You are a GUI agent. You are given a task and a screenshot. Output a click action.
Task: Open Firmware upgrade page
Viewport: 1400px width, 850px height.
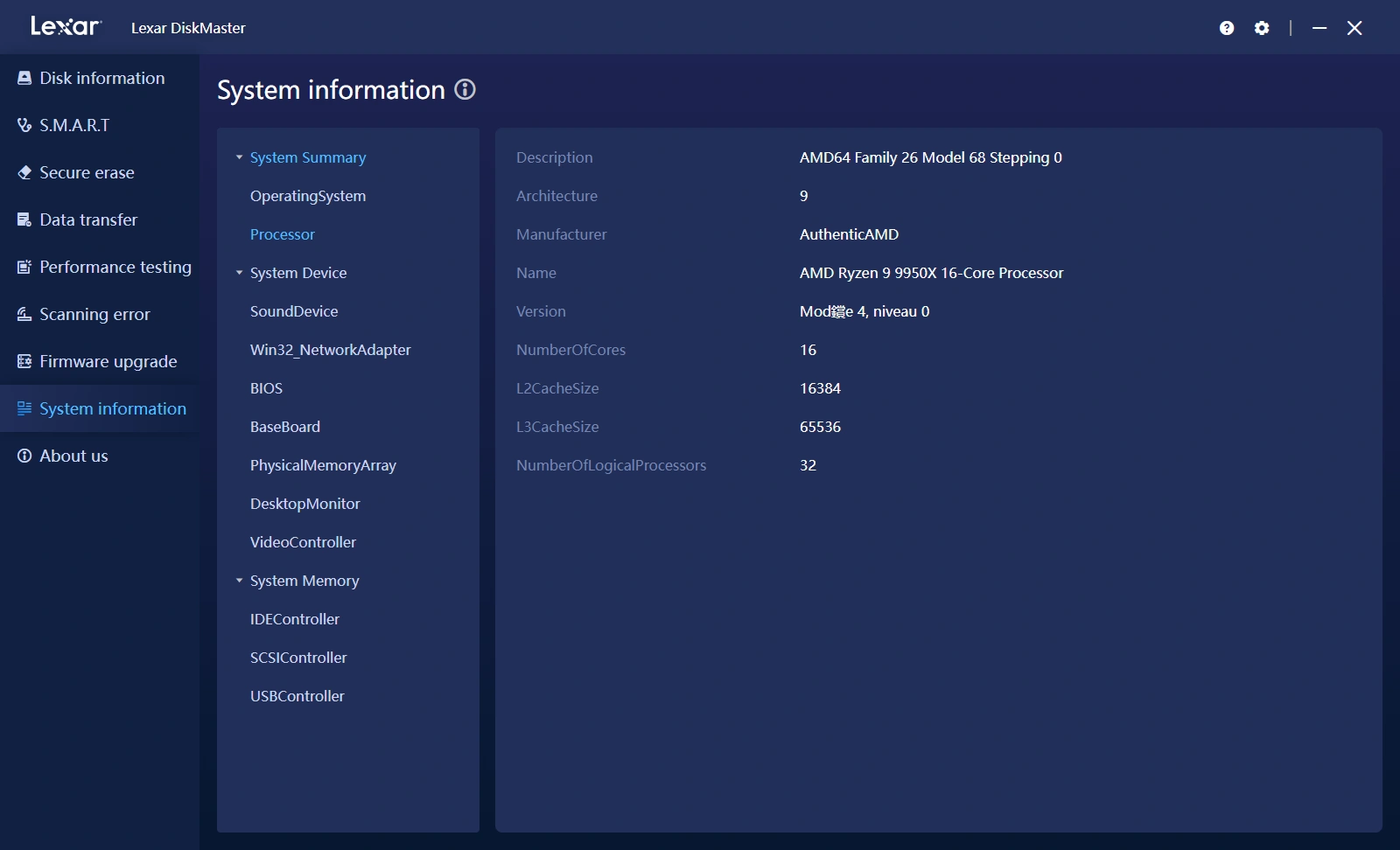[100, 361]
